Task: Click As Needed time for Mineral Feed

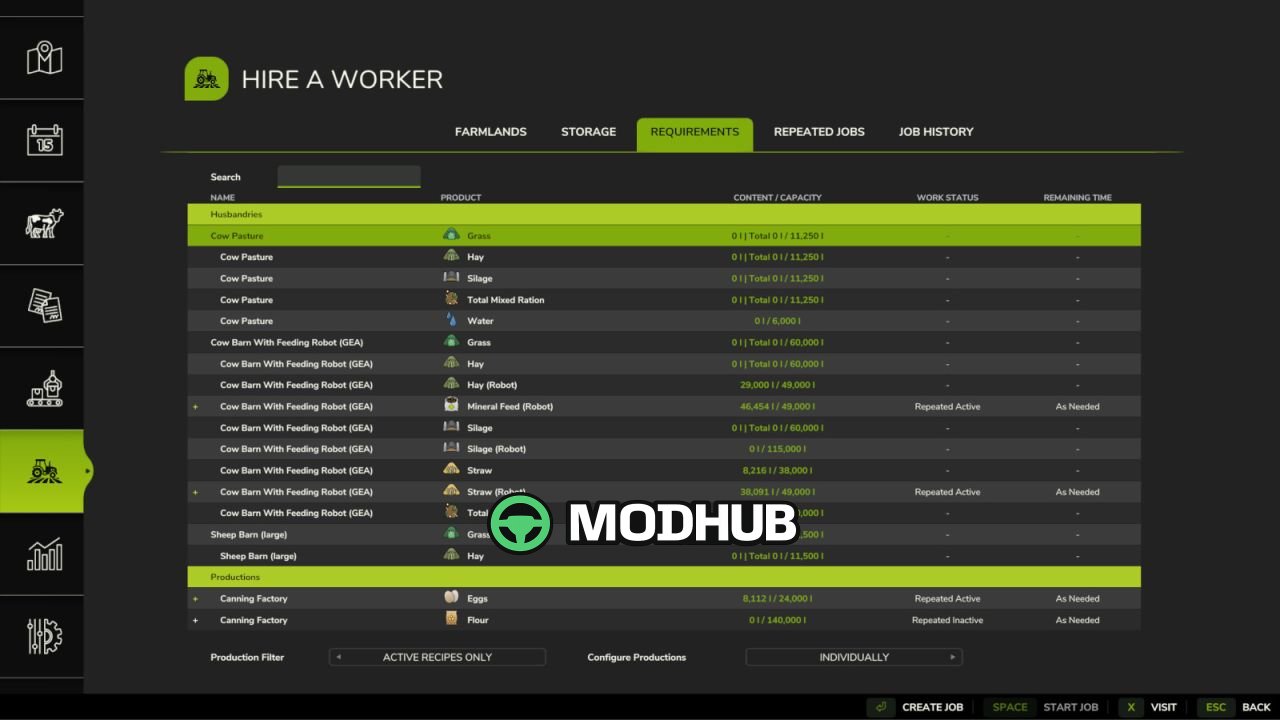Action: (1077, 407)
